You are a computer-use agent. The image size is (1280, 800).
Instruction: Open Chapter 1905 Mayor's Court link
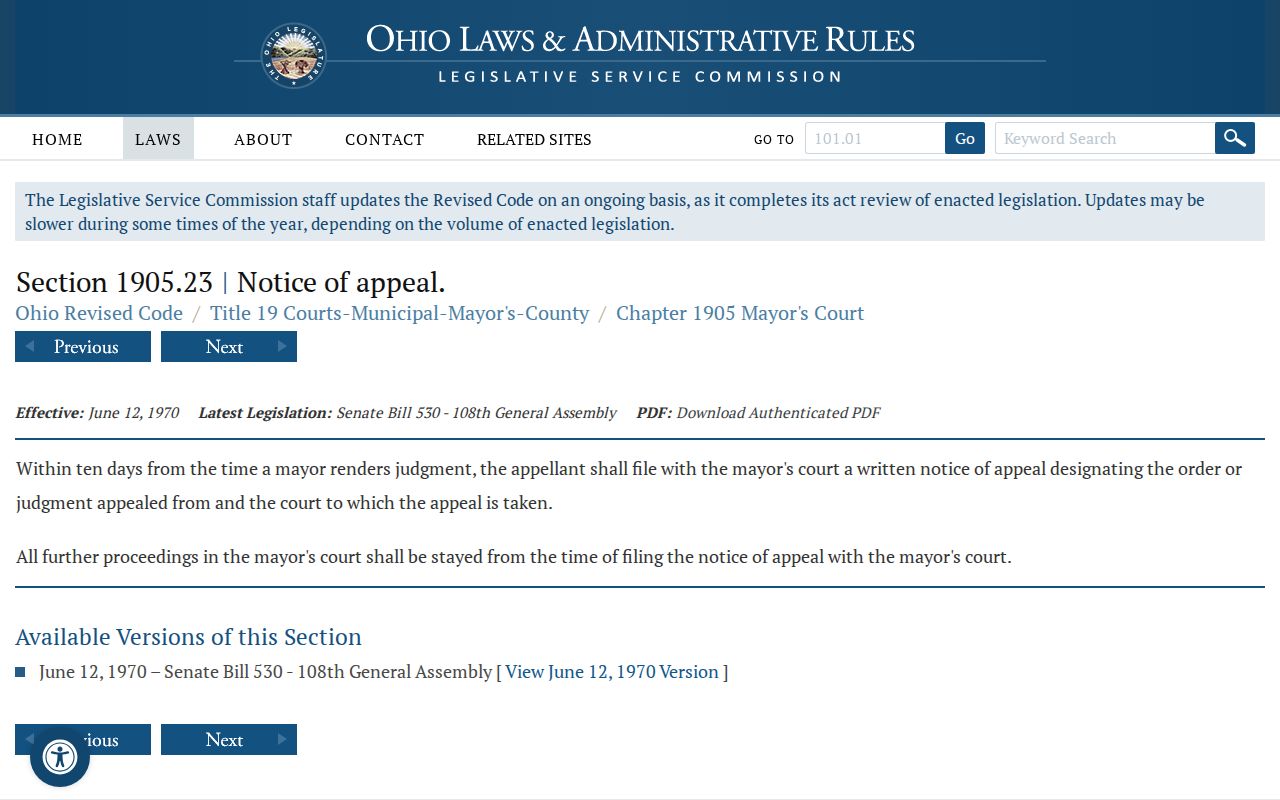[x=740, y=313]
